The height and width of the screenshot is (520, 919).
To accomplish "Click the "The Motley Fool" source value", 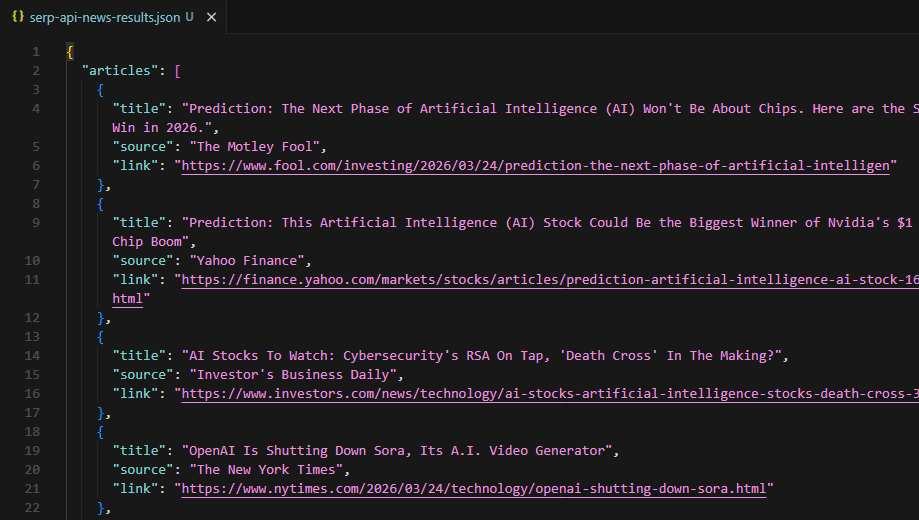I will (254, 147).
